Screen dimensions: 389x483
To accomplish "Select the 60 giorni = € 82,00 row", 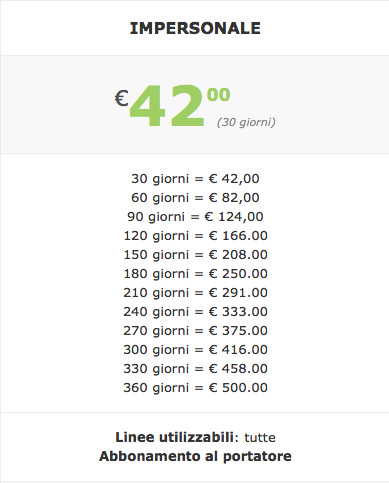I will click(195, 198).
